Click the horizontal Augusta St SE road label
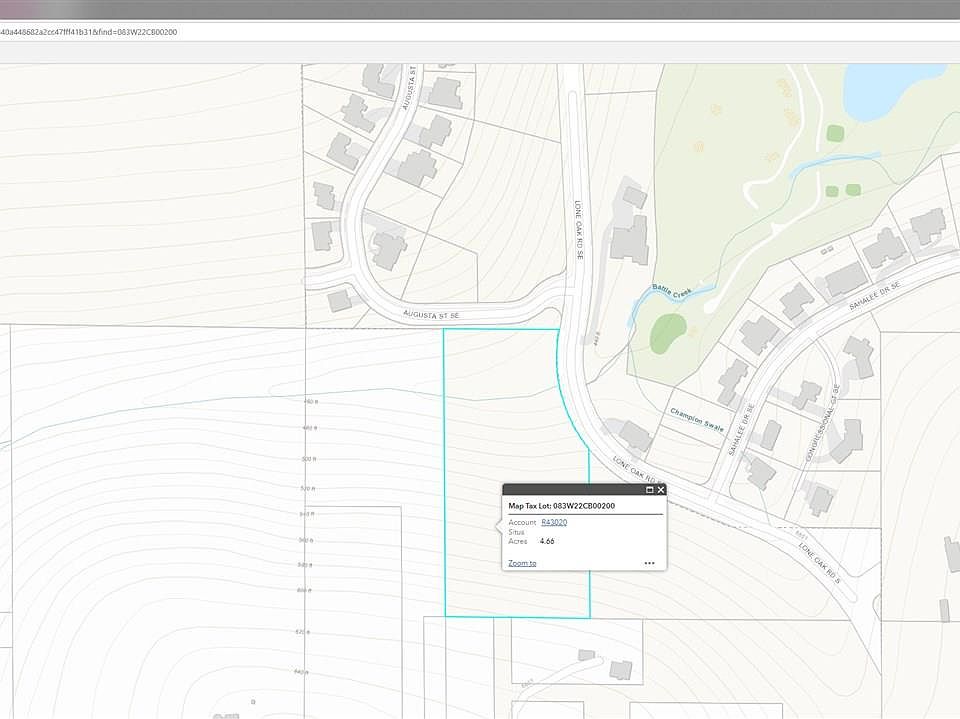 430,314
